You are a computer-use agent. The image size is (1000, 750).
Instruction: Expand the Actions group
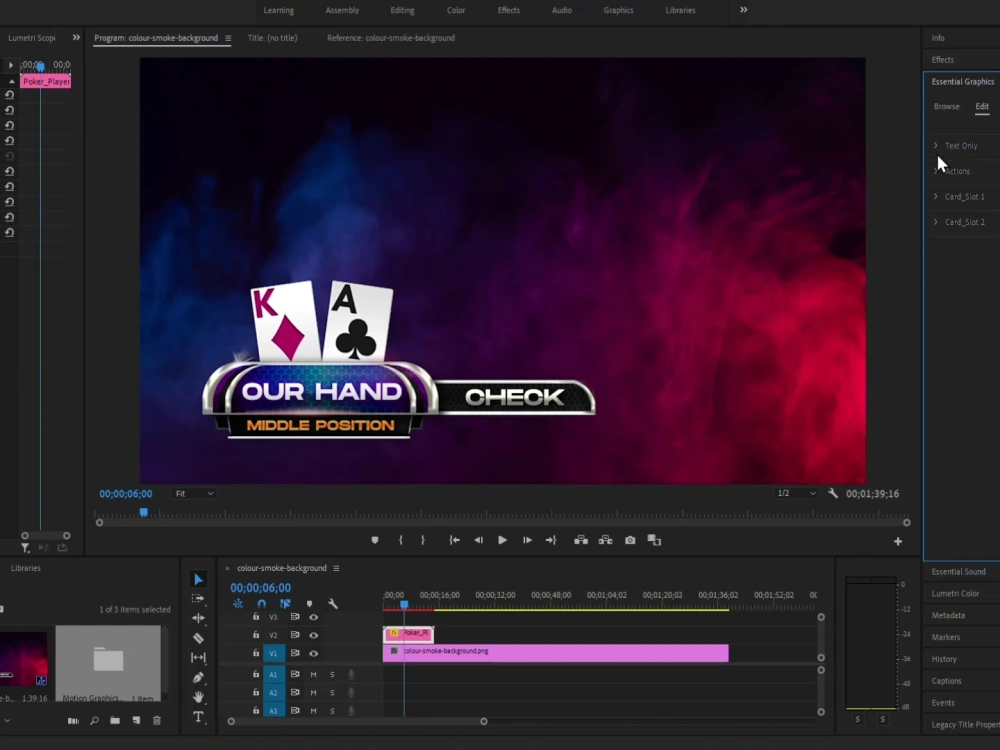click(x=936, y=171)
